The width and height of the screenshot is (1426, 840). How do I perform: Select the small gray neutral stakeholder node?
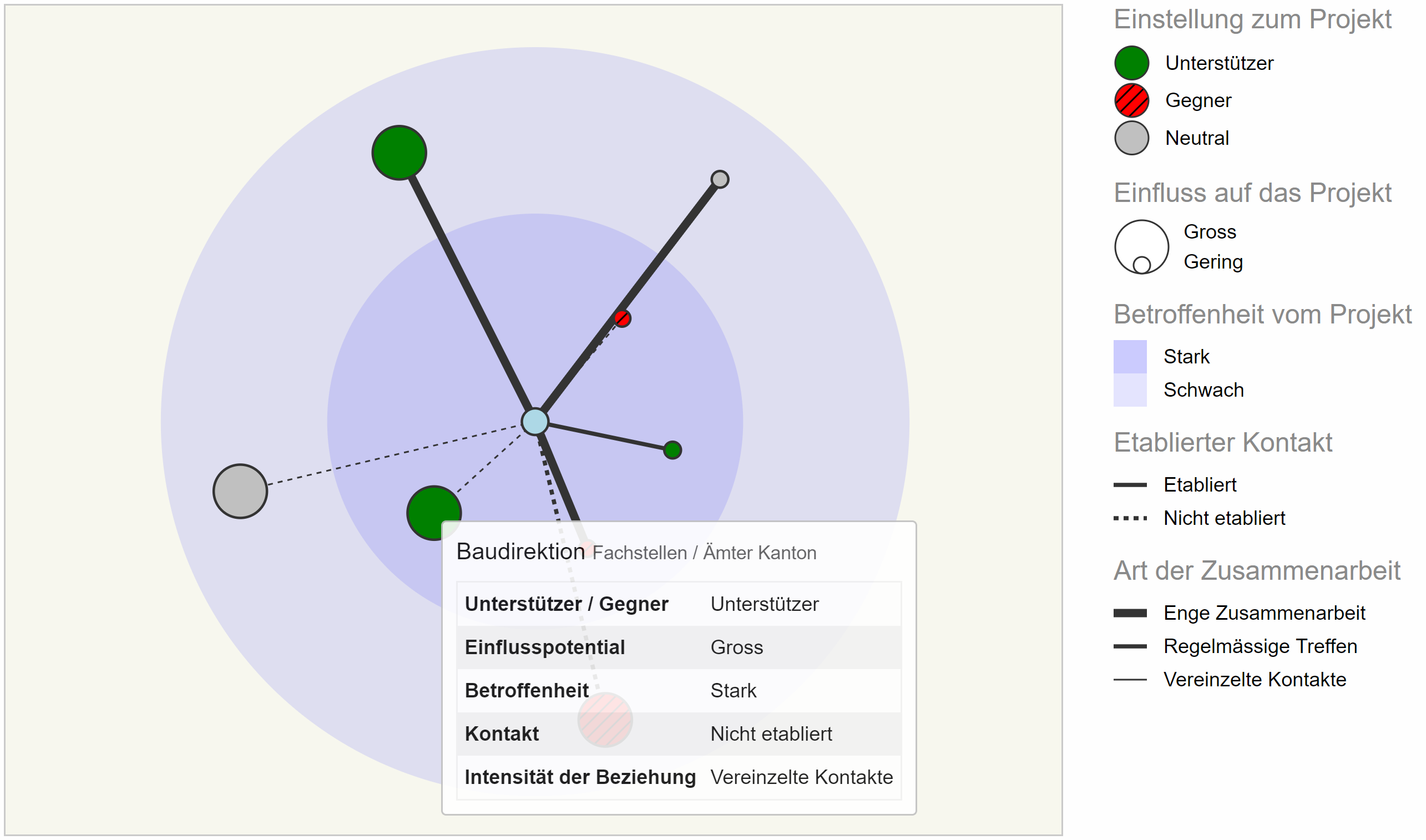pos(720,179)
